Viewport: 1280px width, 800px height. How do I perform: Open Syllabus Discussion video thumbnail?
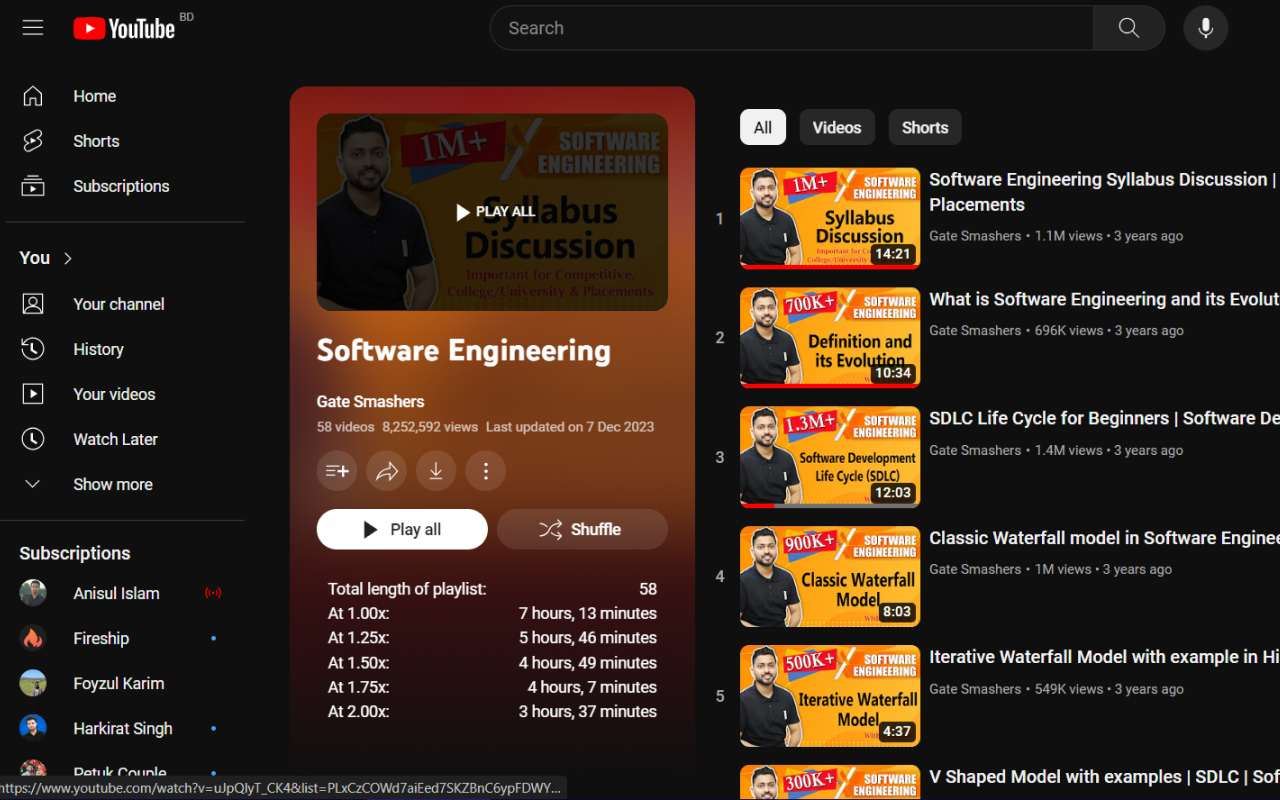click(x=830, y=218)
